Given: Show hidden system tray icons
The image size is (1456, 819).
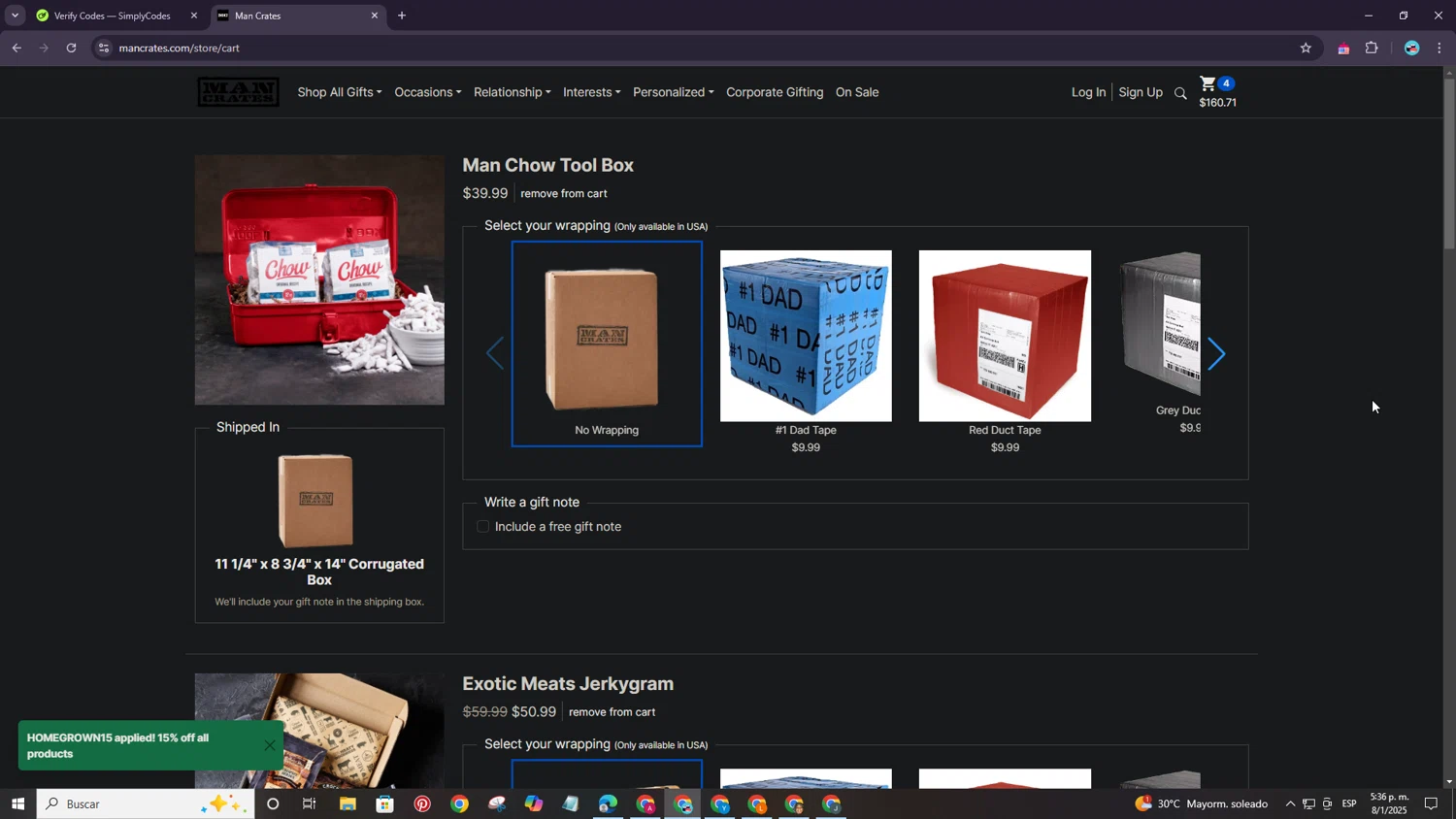Looking at the screenshot, I should pyautogui.click(x=1290, y=803).
